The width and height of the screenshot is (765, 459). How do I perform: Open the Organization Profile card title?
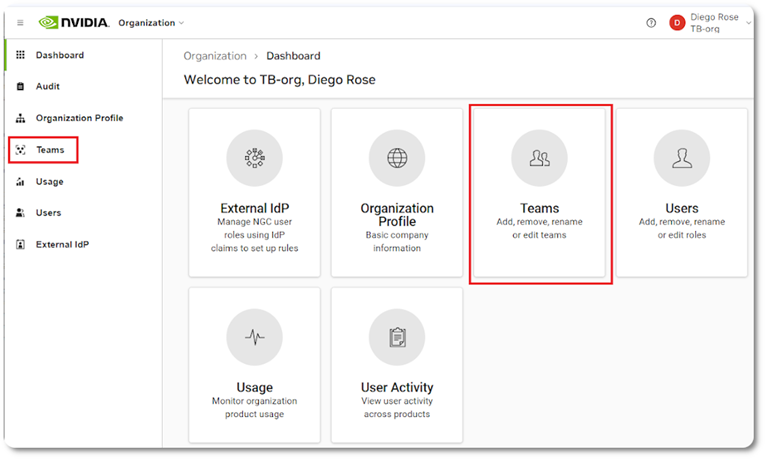pyautogui.click(x=397, y=215)
